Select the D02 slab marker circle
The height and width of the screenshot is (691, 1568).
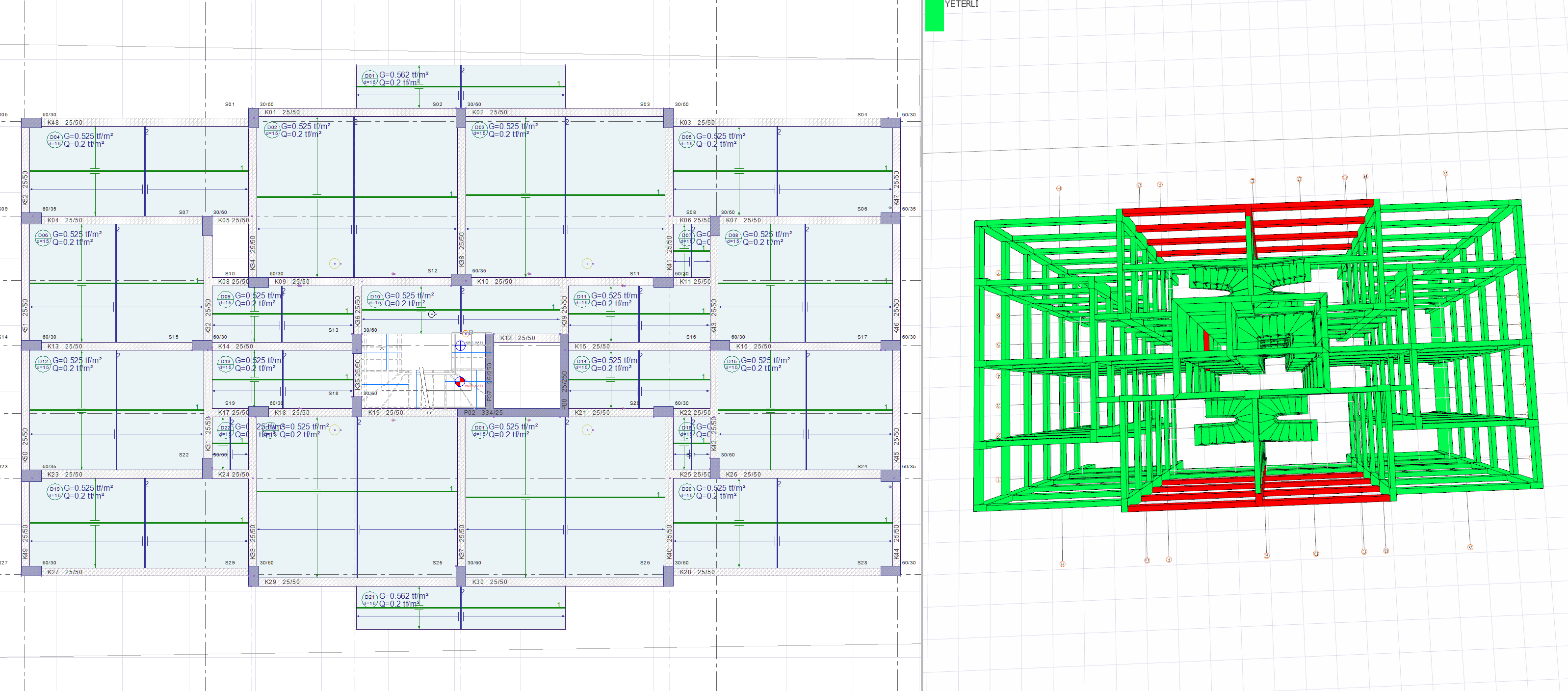tap(271, 130)
